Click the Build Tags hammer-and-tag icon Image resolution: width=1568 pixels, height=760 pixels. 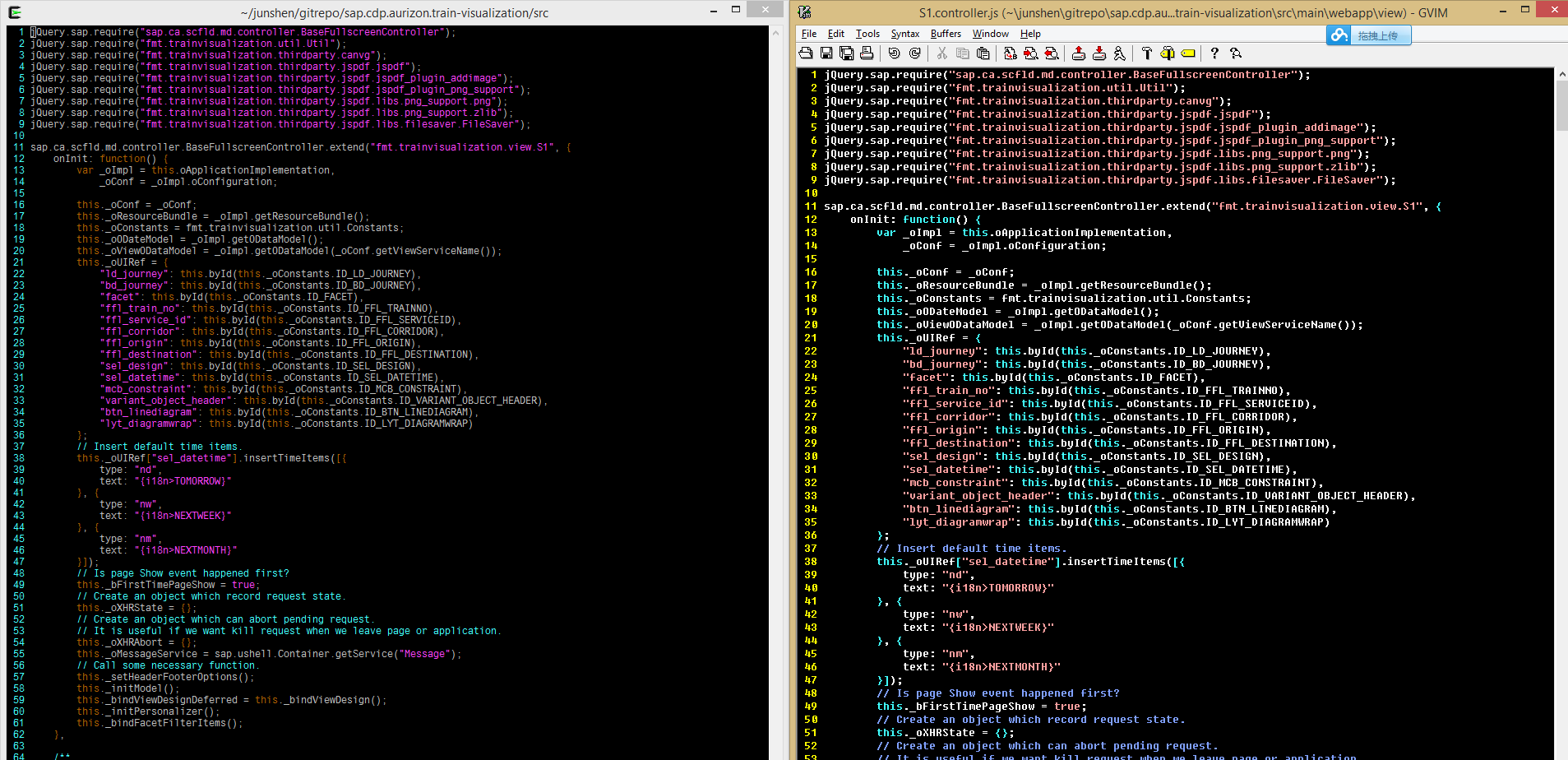(1167, 53)
